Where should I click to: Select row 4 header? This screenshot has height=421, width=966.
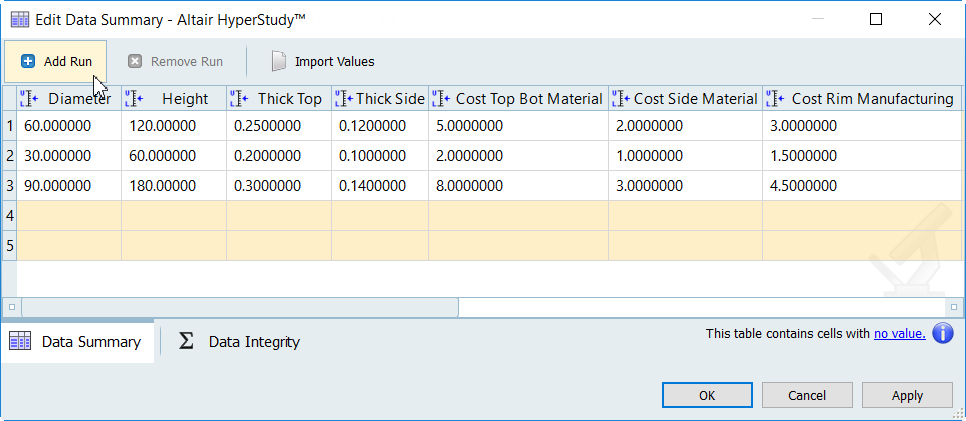[x=9, y=216]
